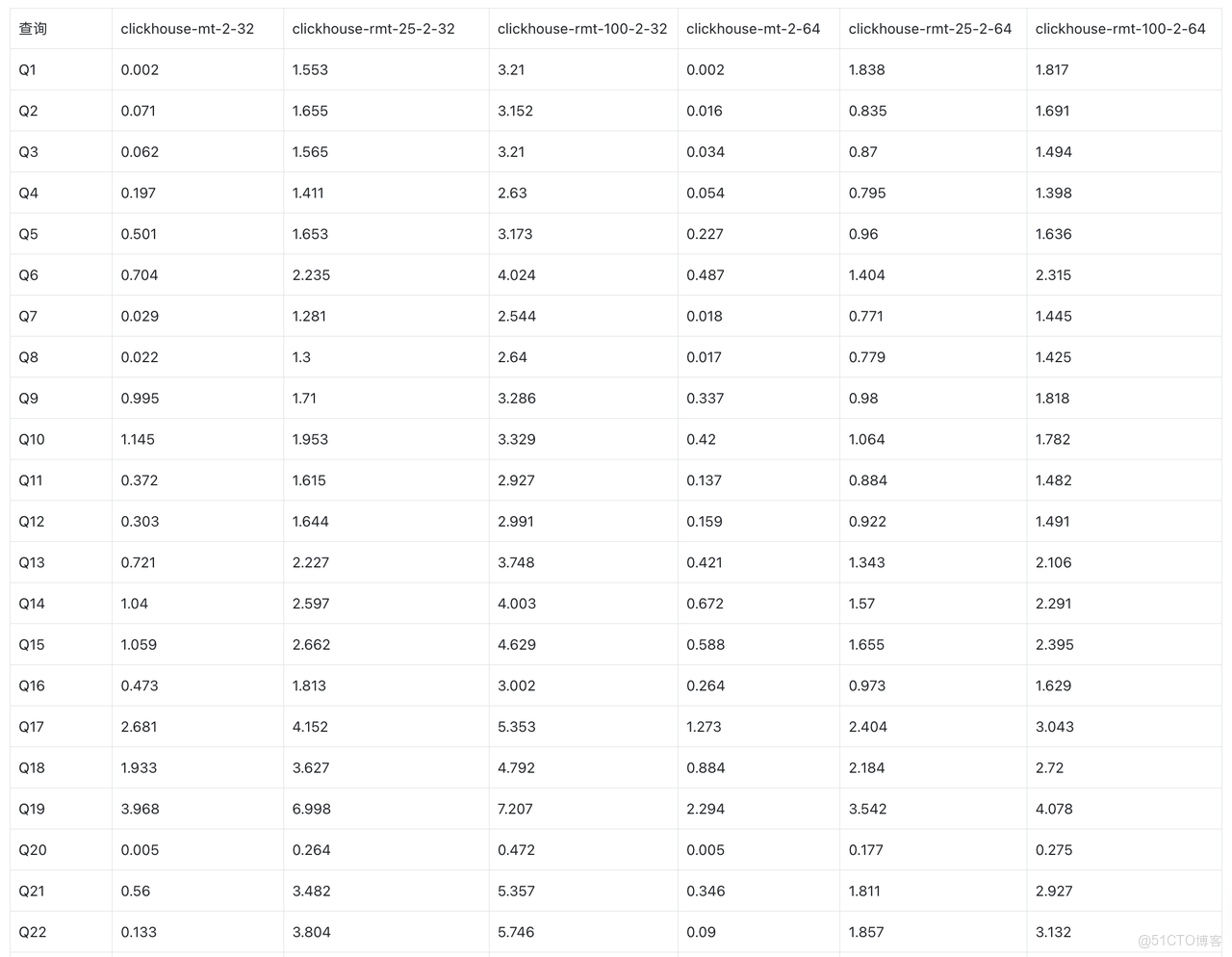Viewport: 1232px width, 957px height.
Task: Click the 7.207 cell
Action: tap(515, 809)
